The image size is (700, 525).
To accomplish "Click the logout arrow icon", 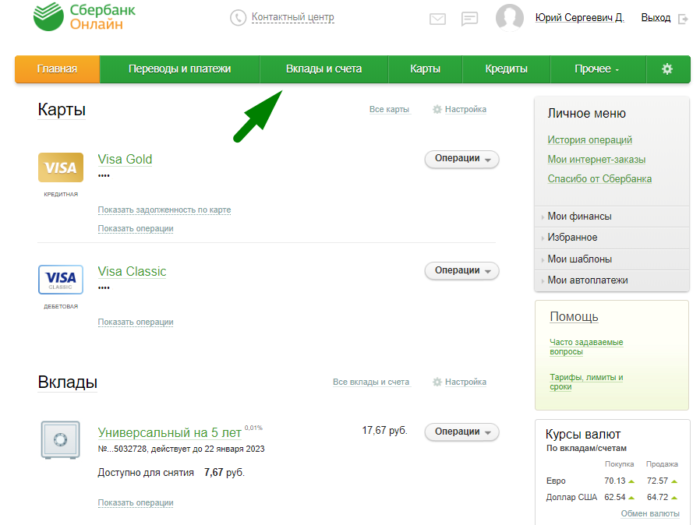I will (x=683, y=18).
